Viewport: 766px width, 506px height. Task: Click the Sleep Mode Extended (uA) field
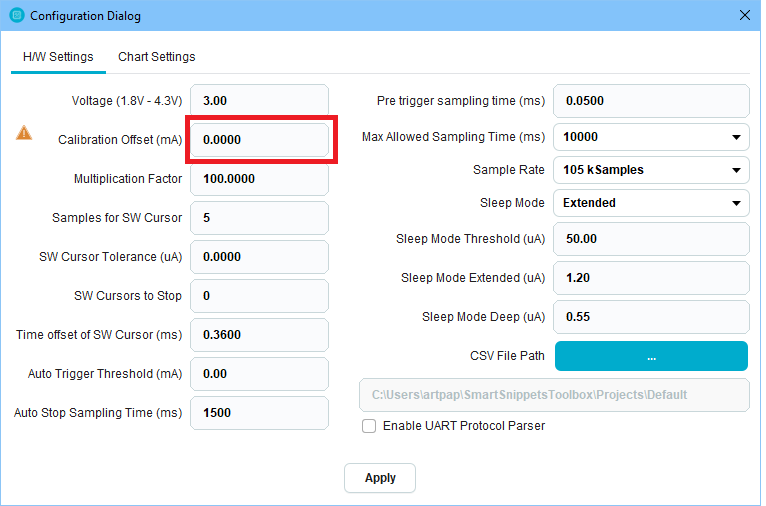pyautogui.click(x=651, y=278)
